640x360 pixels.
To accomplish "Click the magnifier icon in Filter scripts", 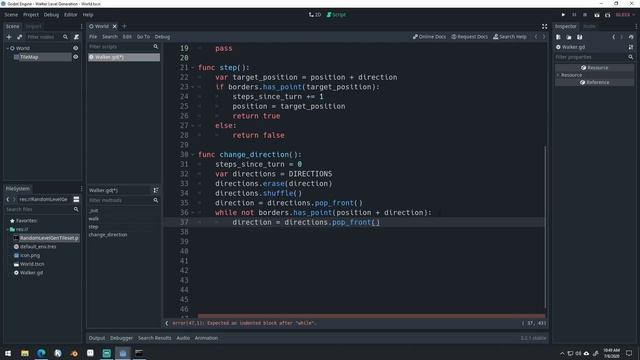I will coord(156,47).
